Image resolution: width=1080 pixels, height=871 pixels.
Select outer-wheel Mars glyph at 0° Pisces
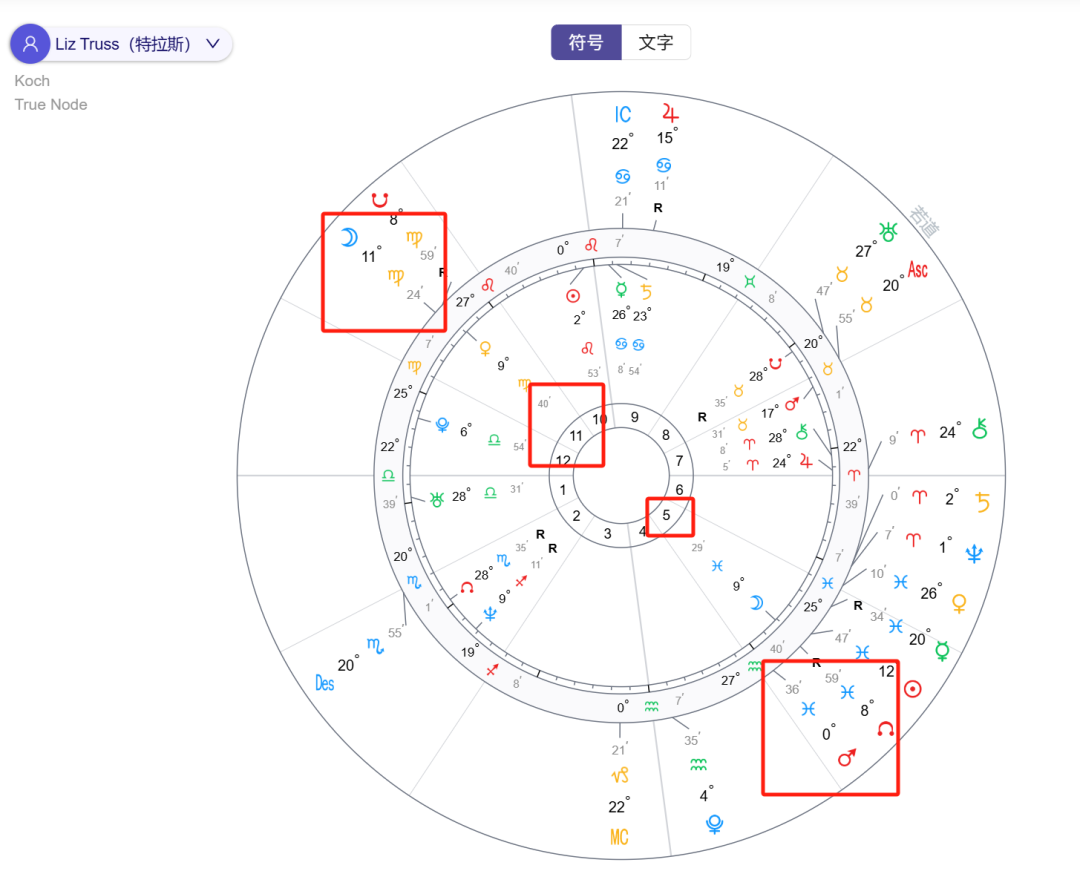(x=847, y=757)
